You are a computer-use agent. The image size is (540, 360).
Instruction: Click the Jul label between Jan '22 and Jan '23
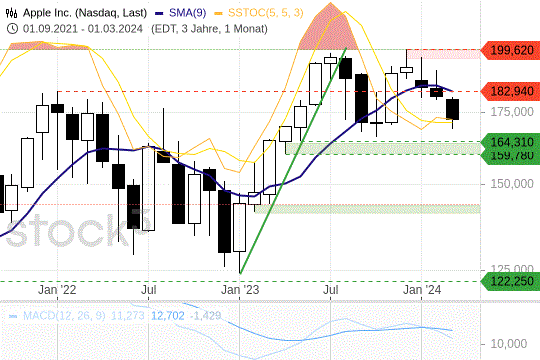point(148,290)
